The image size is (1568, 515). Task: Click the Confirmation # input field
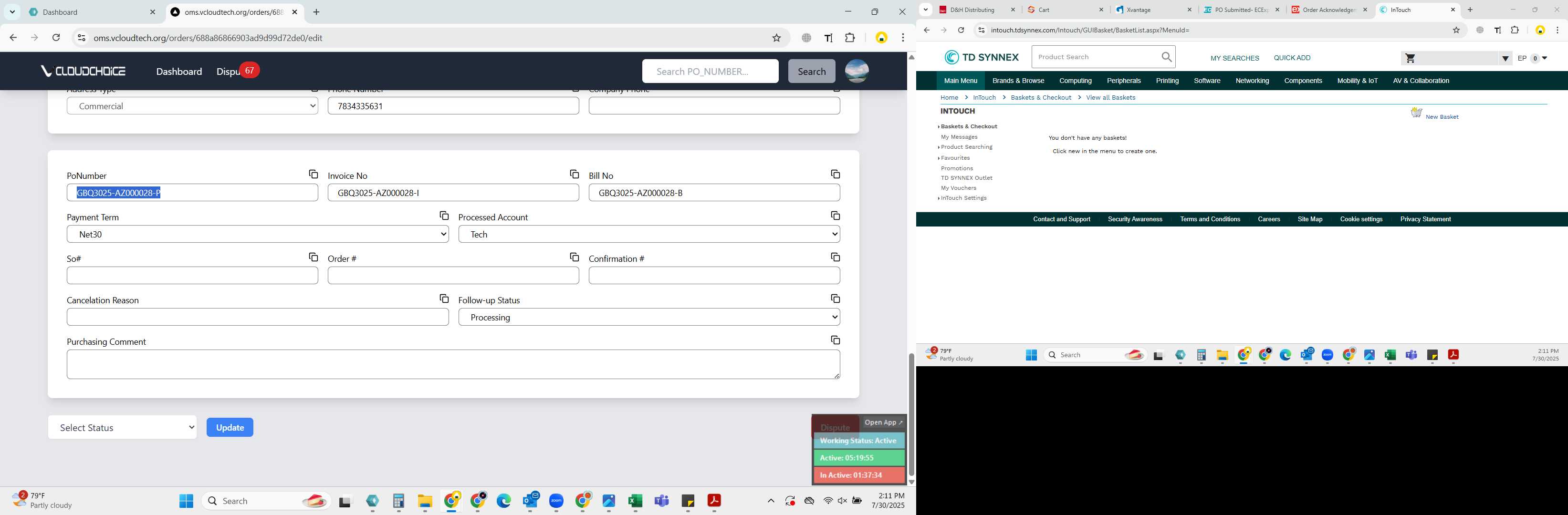(714, 276)
